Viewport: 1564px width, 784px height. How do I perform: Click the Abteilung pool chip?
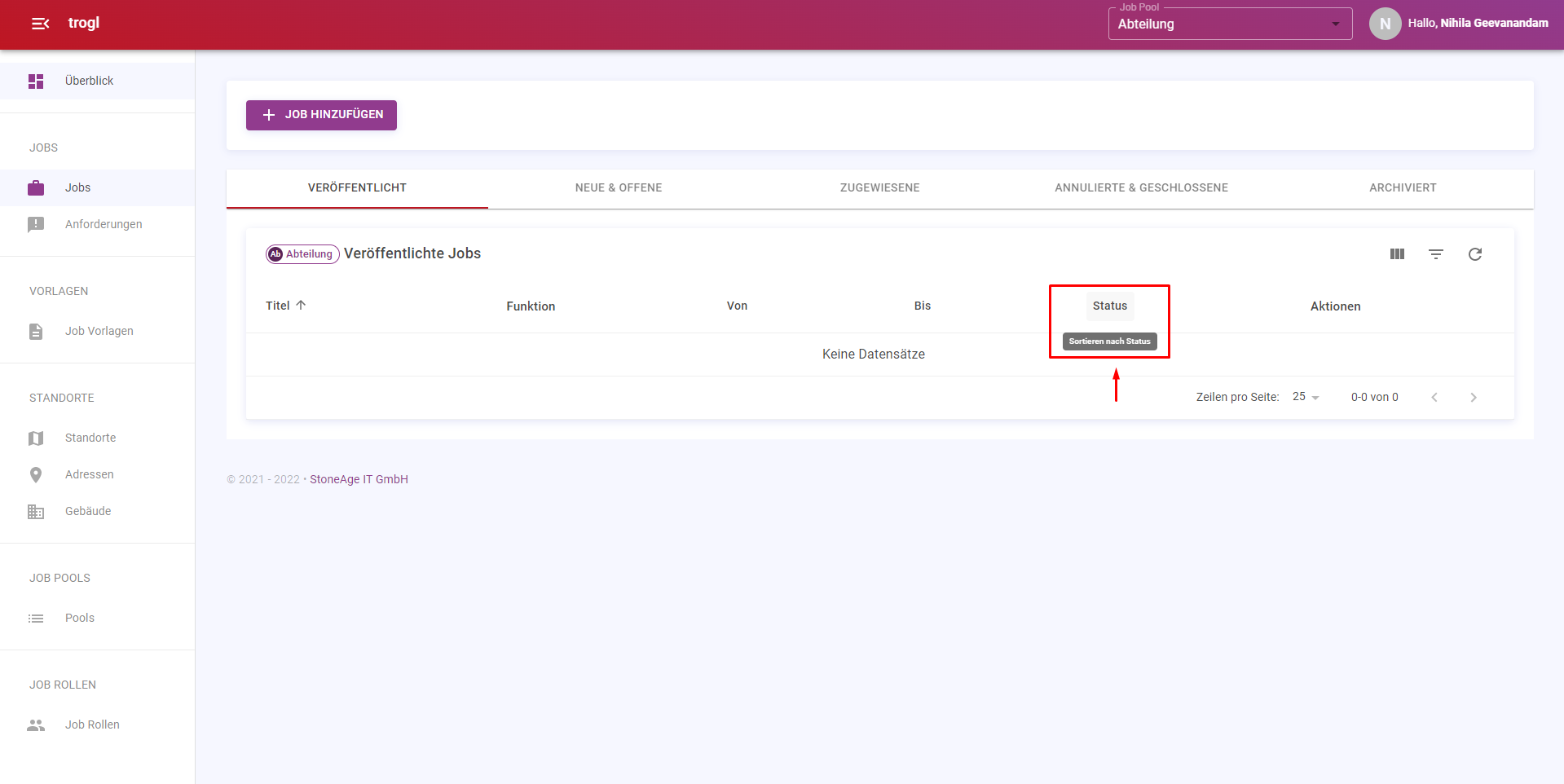tap(302, 254)
